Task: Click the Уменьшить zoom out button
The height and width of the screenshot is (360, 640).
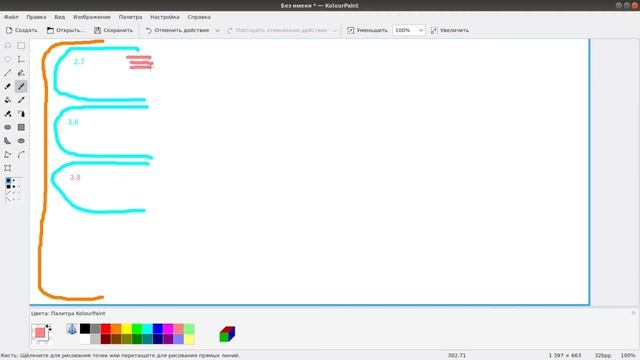Action: (x=367, y=30)
